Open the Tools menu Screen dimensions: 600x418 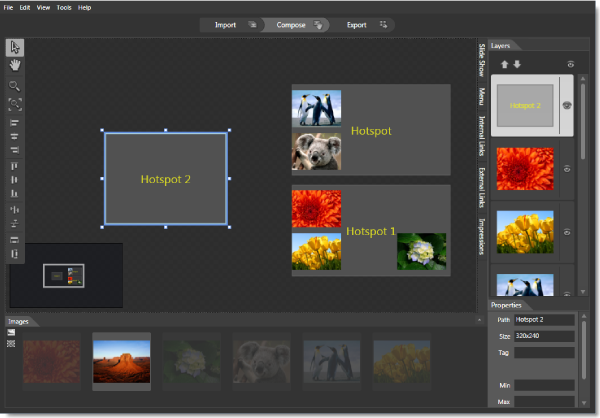click(64, 7)
